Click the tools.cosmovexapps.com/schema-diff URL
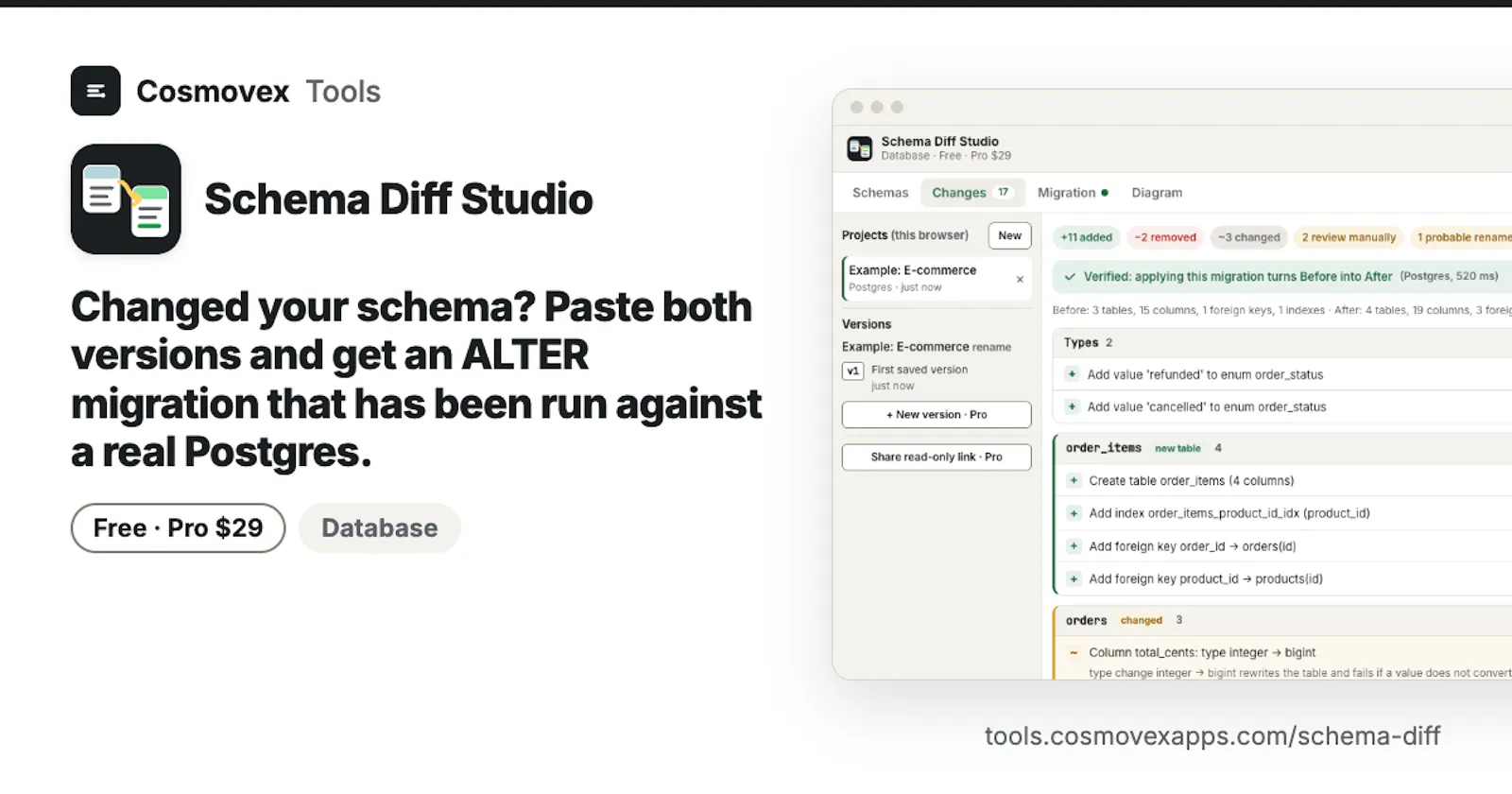Viewport: 1512px width, 794px height. point(1212,736)
